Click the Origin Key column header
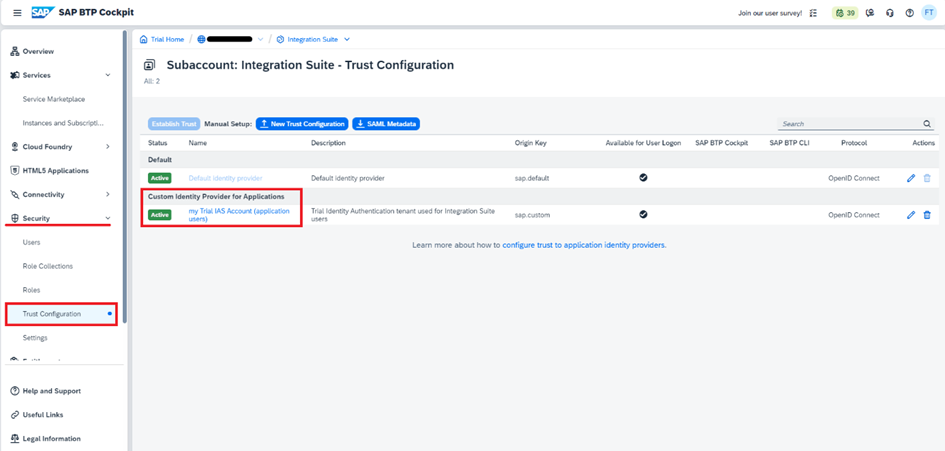 click(x=530, y=144)
